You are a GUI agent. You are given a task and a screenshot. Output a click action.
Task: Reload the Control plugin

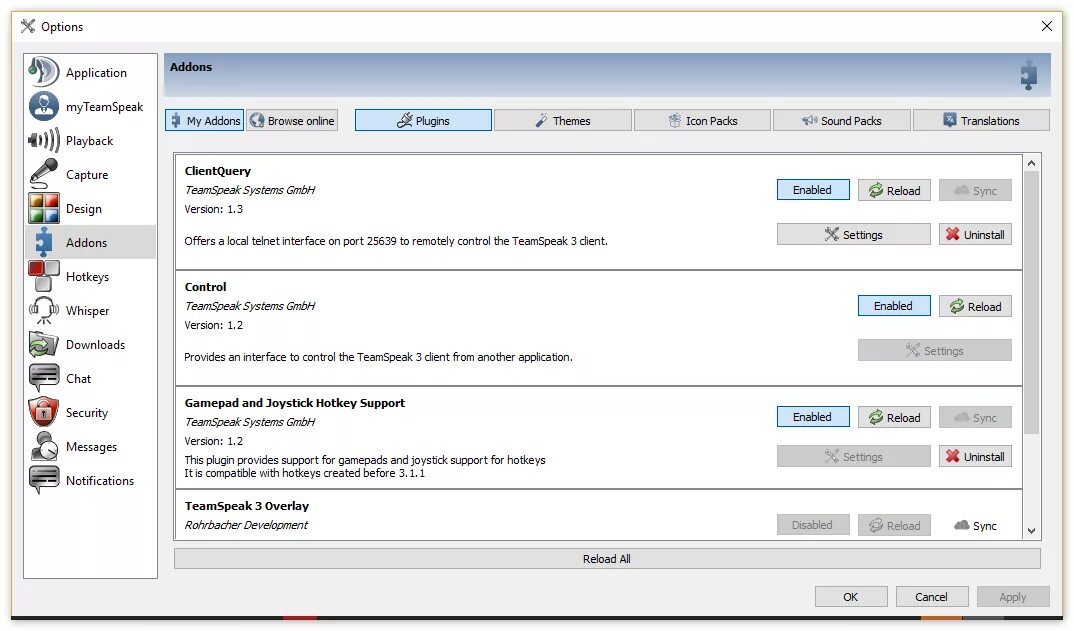(975, 306)
